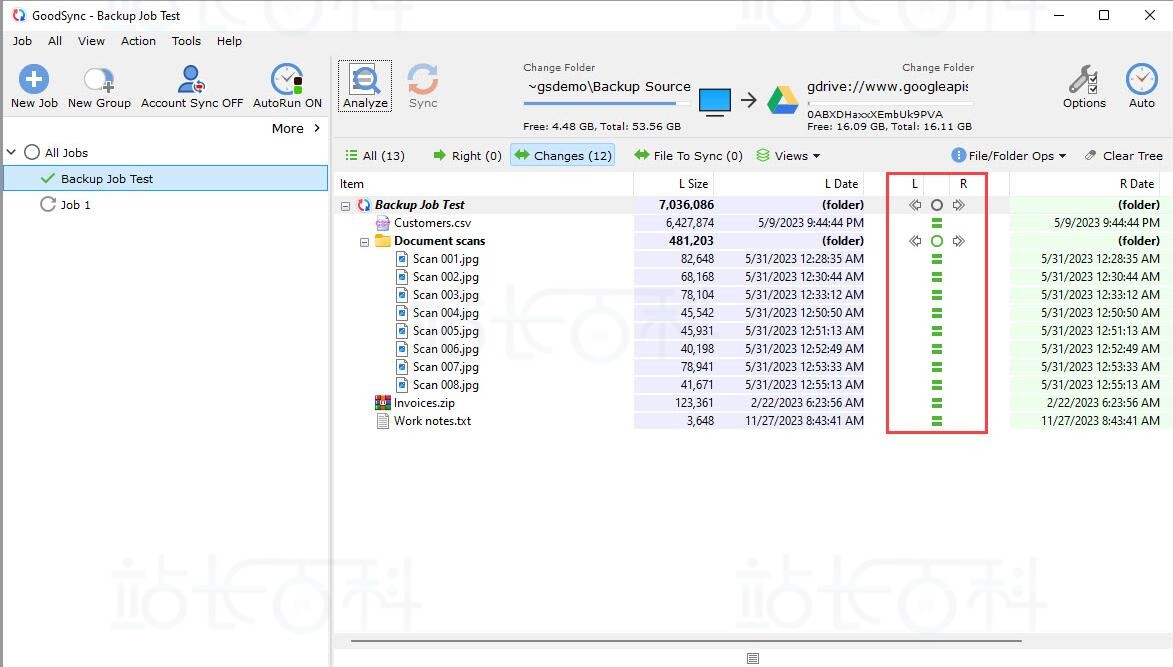The width and height of the screenshot is (1173, 667).
Task: Set Backup Job Test to right arrow
Action: point(959,205)
